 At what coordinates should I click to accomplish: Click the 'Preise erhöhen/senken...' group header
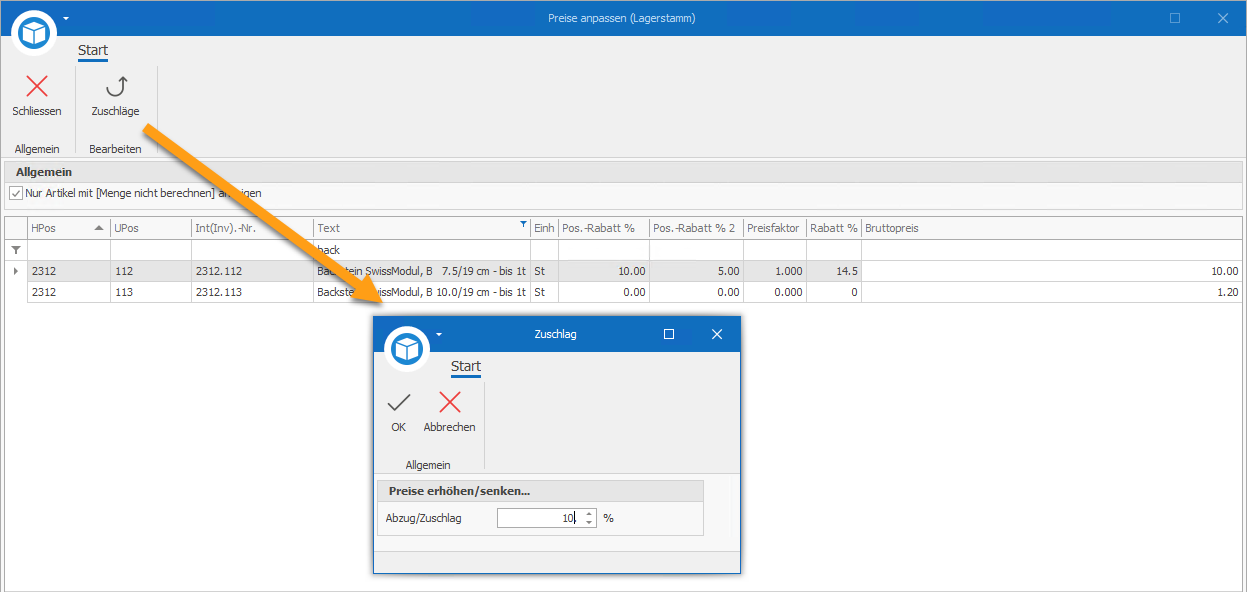[x=540, y=491]
